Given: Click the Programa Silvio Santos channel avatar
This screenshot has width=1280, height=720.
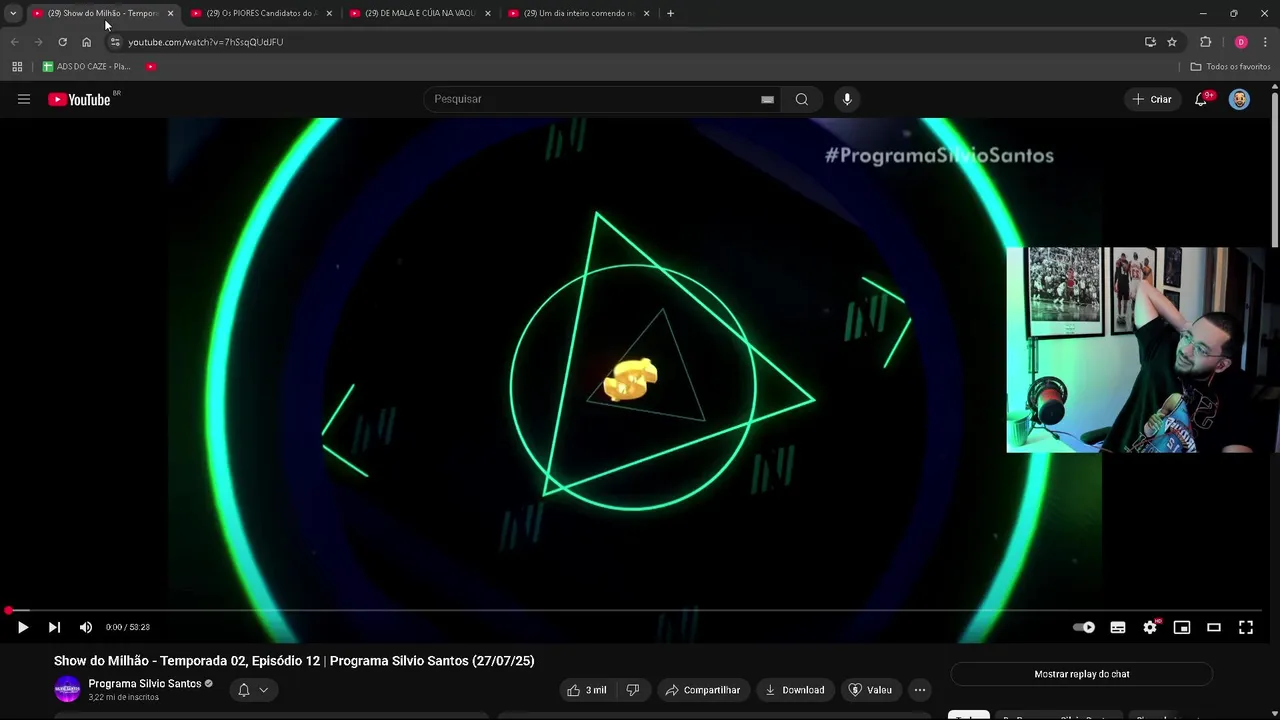Looking at the screenshot, I should tap(67, 689).
